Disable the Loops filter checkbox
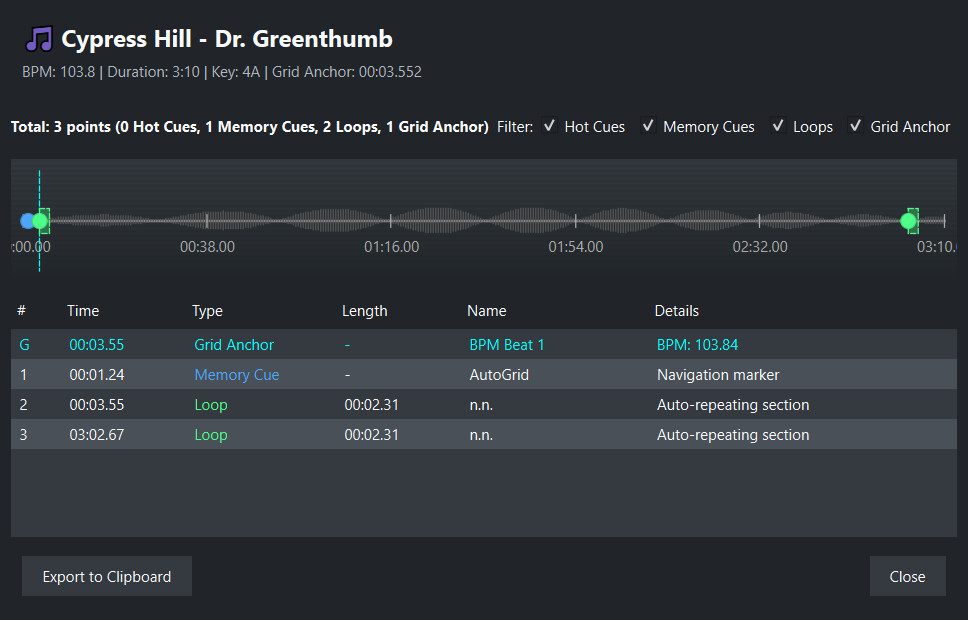This screenshot has height=620, width=968. tap(778, 126)
